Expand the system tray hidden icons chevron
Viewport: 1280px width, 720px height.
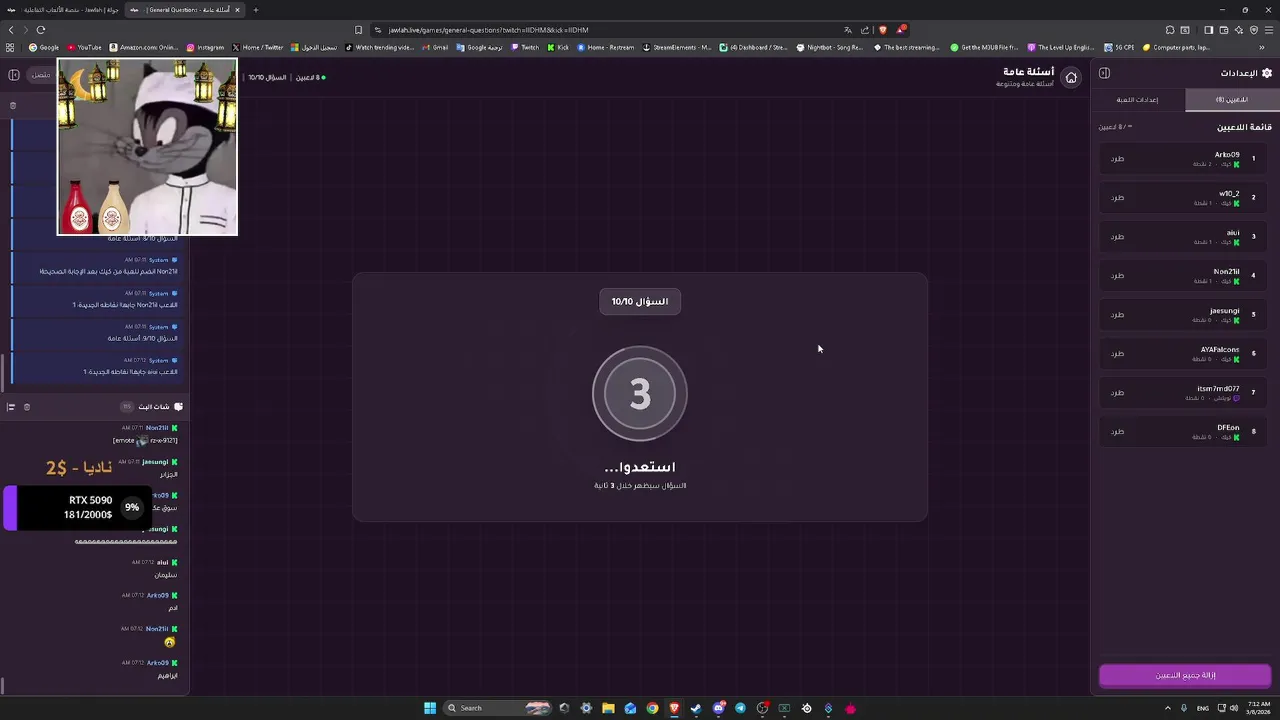click(x=1169, y=708)
